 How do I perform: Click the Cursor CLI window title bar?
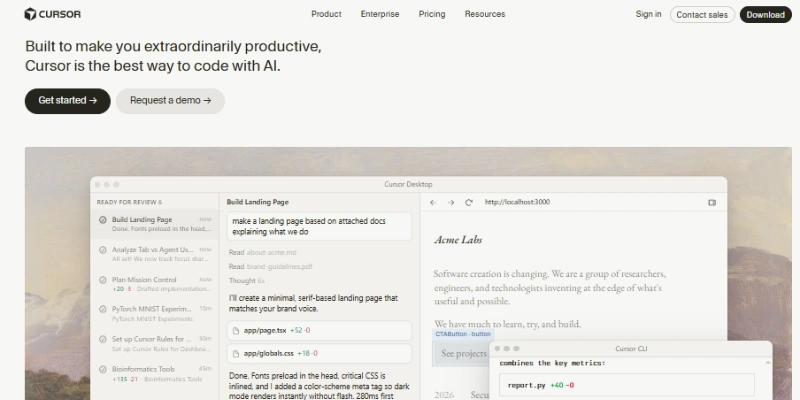click(x=631, y=348)
